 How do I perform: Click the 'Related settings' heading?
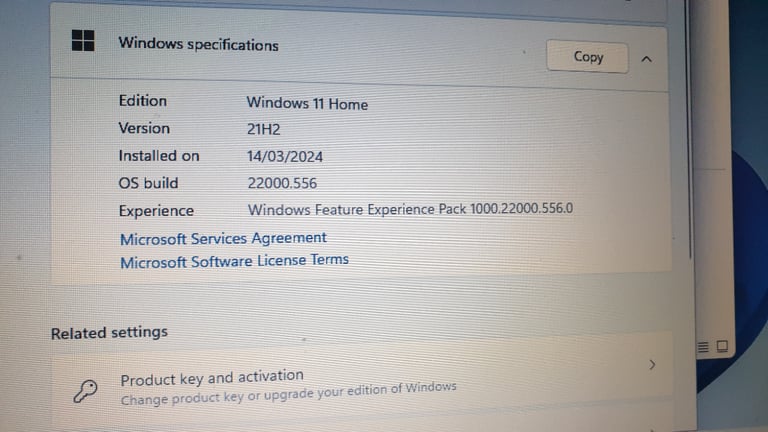click(x=109, y=333)
